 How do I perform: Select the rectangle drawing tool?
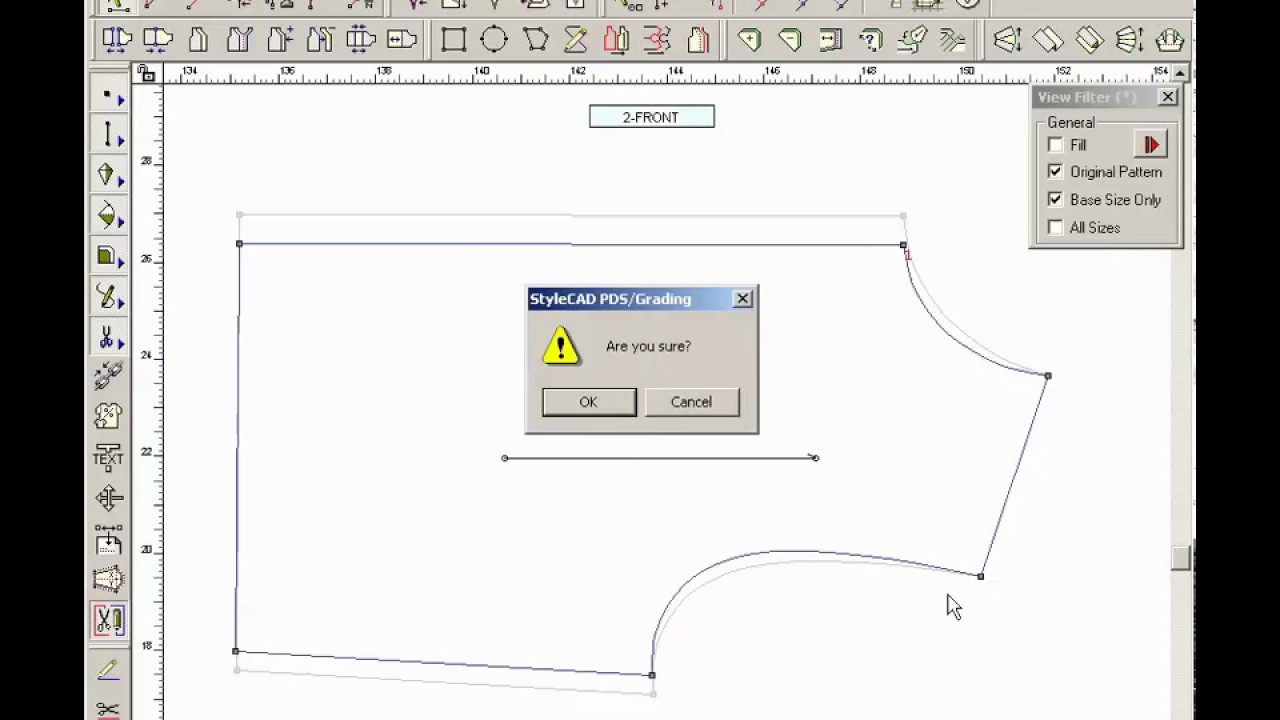pyautogui.click(x=453, y=40)
